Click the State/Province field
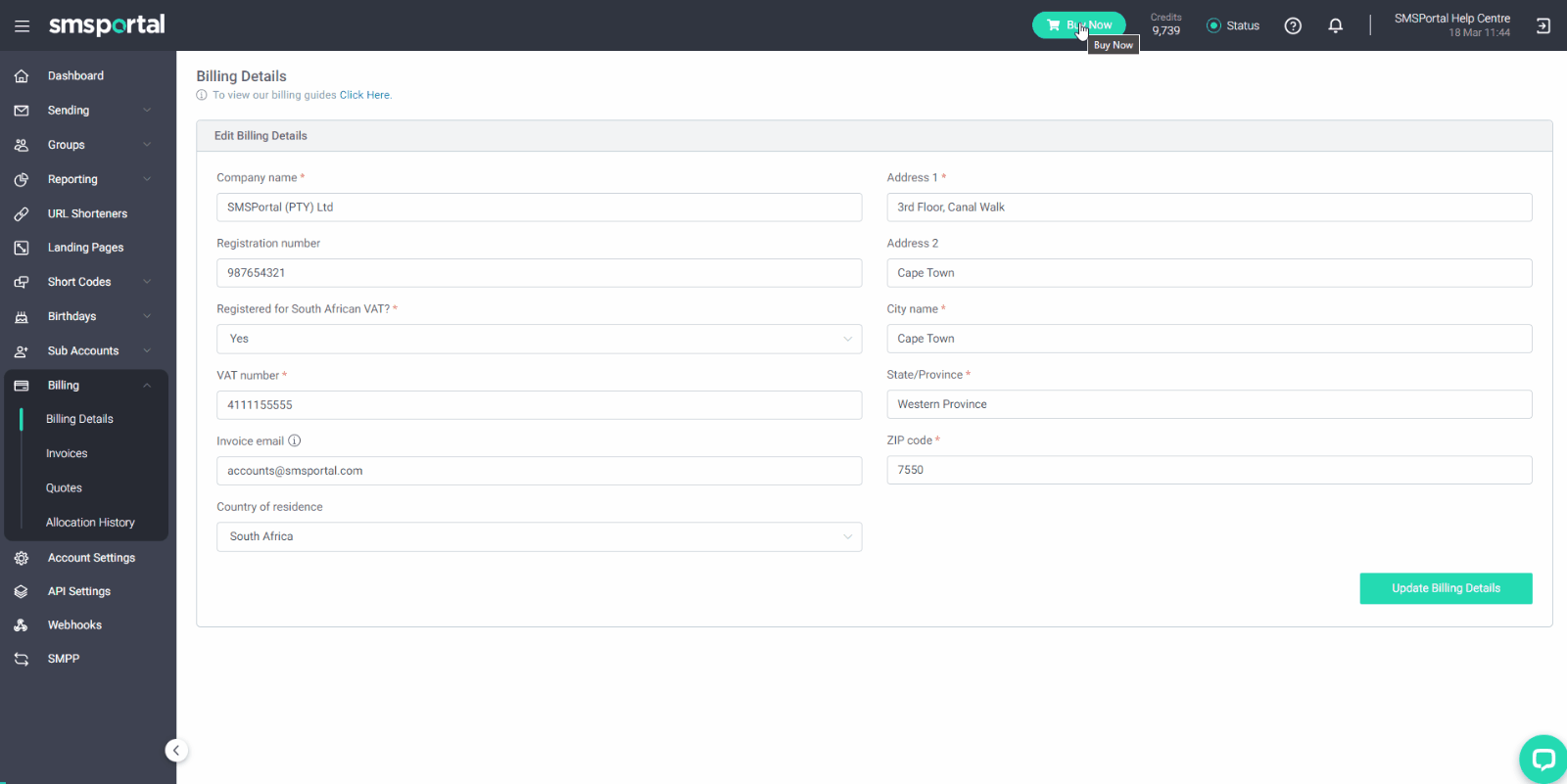 point(1210,404)
